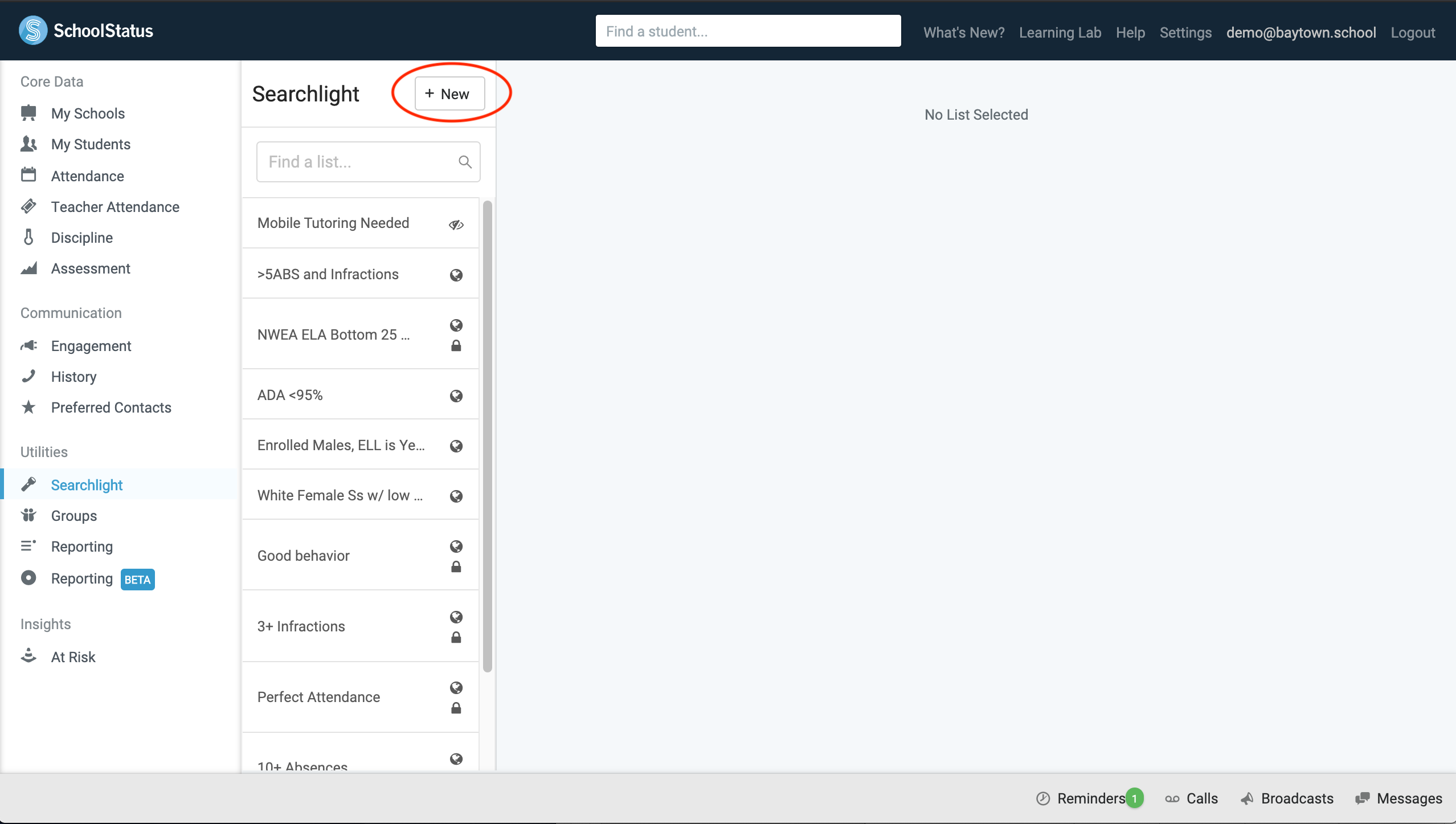Image resolution: width=1456 pixels, height=824 pixels.
Task: Log out of SchoolStatus
Action: tap(1413, 32)
